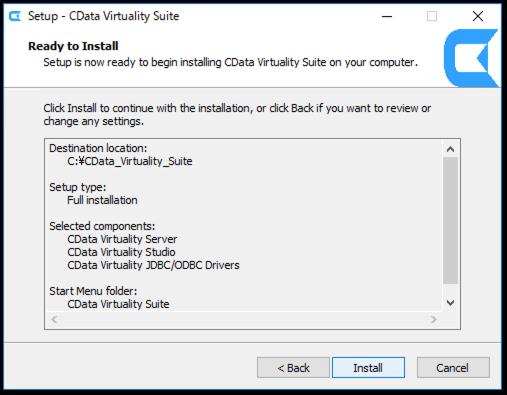Click the destination path C:¥CData_Virtuality_Suite
Viewport: 507px width, 395px height.
click(x=130, y=161)
